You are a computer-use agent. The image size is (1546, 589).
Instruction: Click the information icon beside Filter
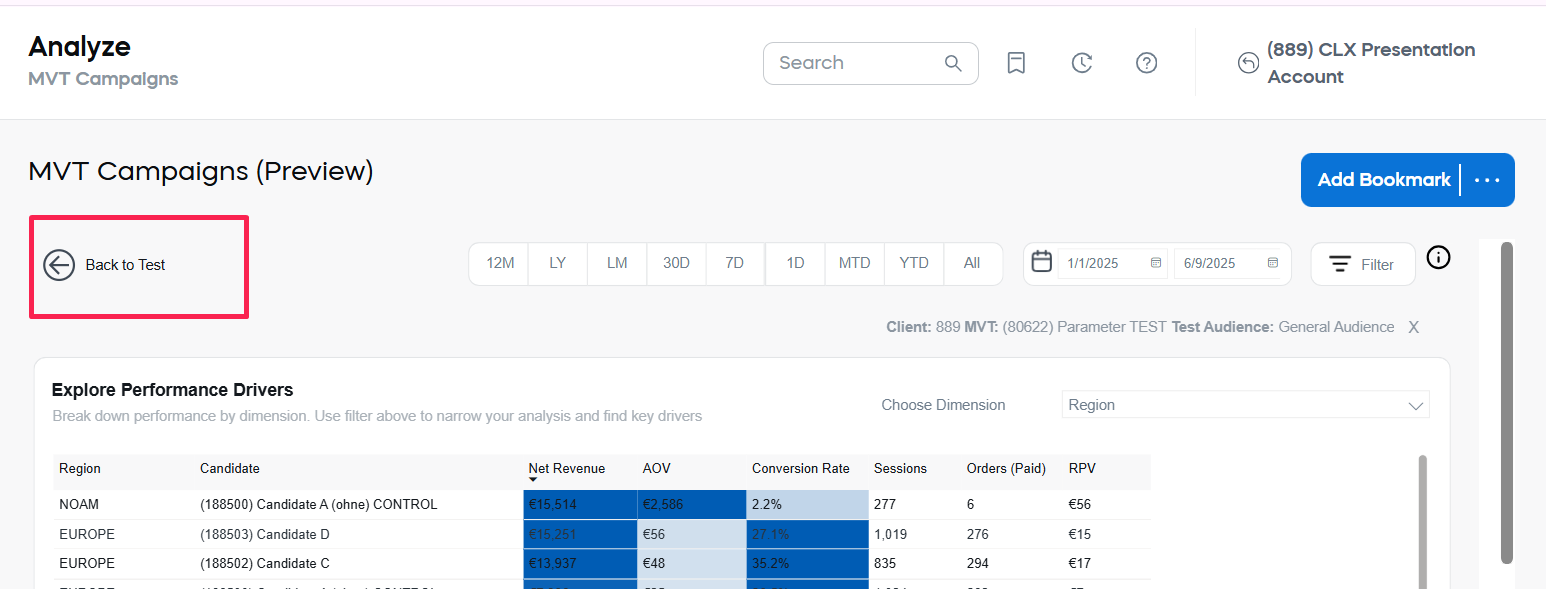tap(1438, 258)
